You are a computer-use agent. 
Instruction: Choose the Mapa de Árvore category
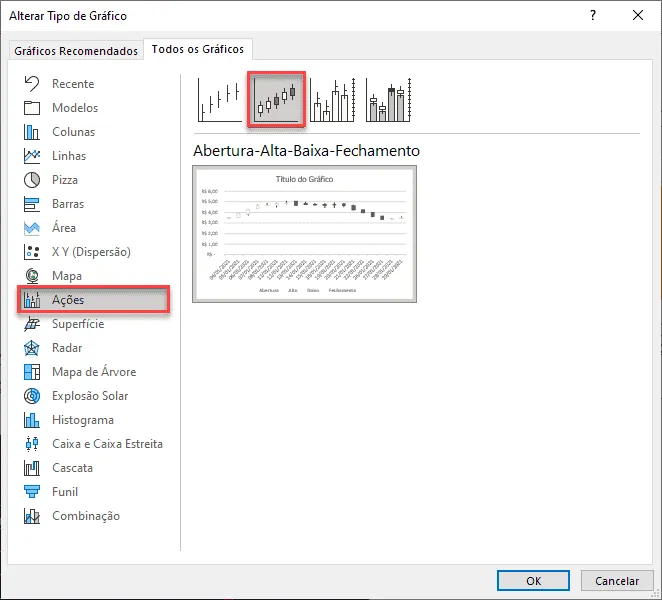click(x=94, y=372)
